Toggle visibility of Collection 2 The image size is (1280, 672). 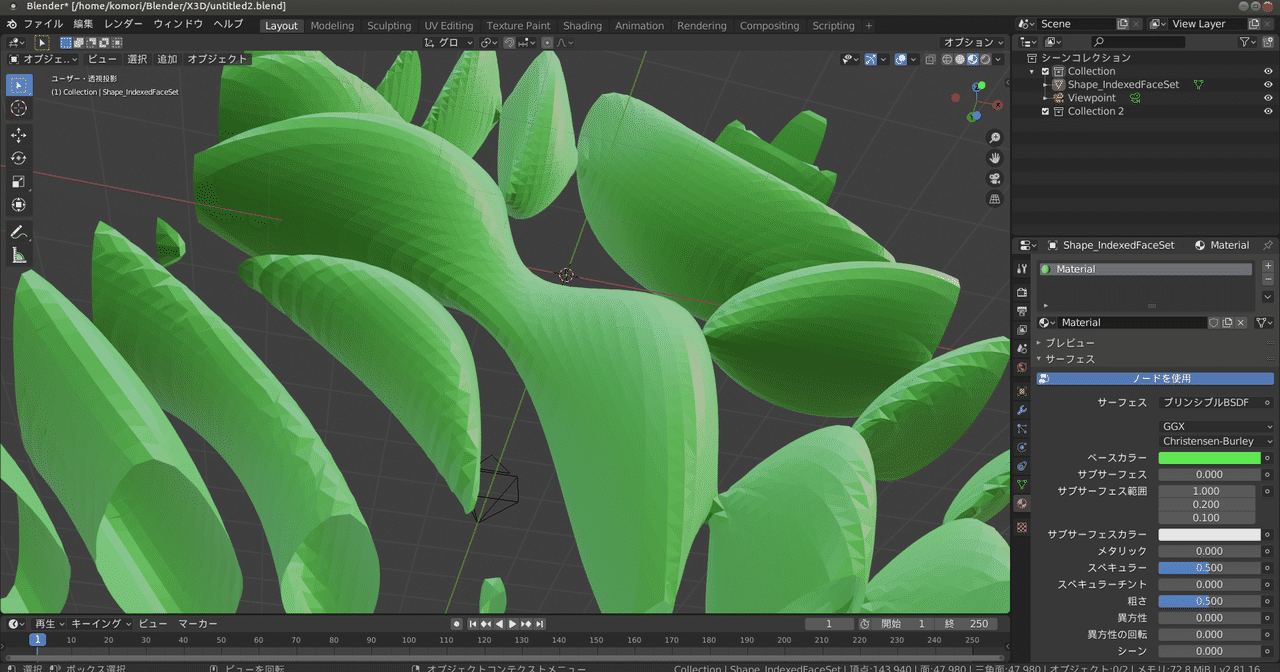[x=1268, y=111]
